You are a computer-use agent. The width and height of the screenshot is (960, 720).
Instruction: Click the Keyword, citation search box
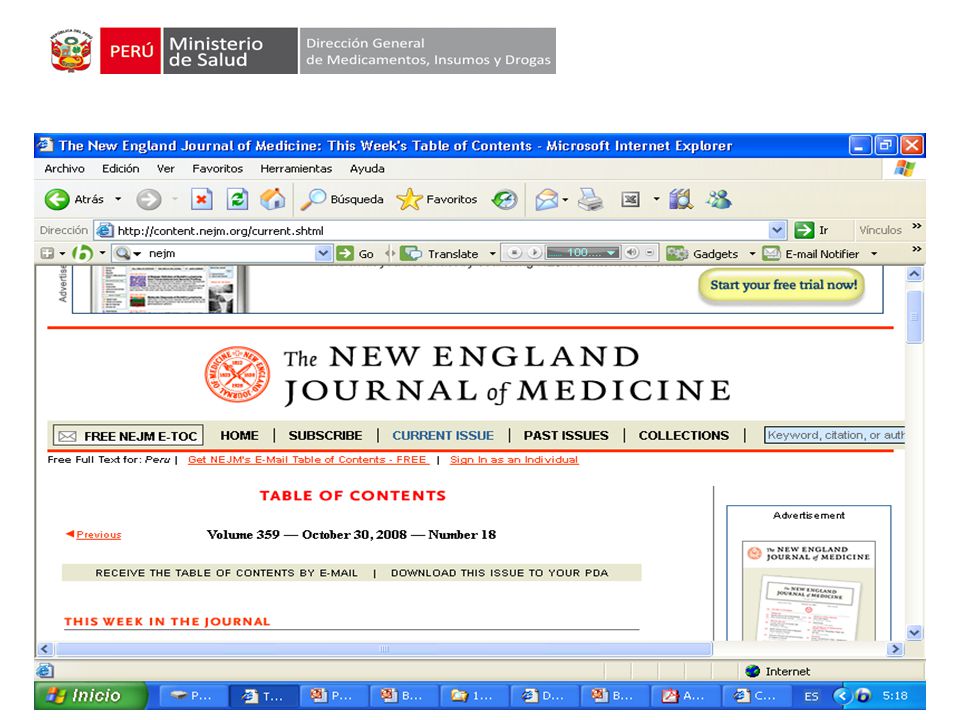pyautogui.click(x=834, y=435)
